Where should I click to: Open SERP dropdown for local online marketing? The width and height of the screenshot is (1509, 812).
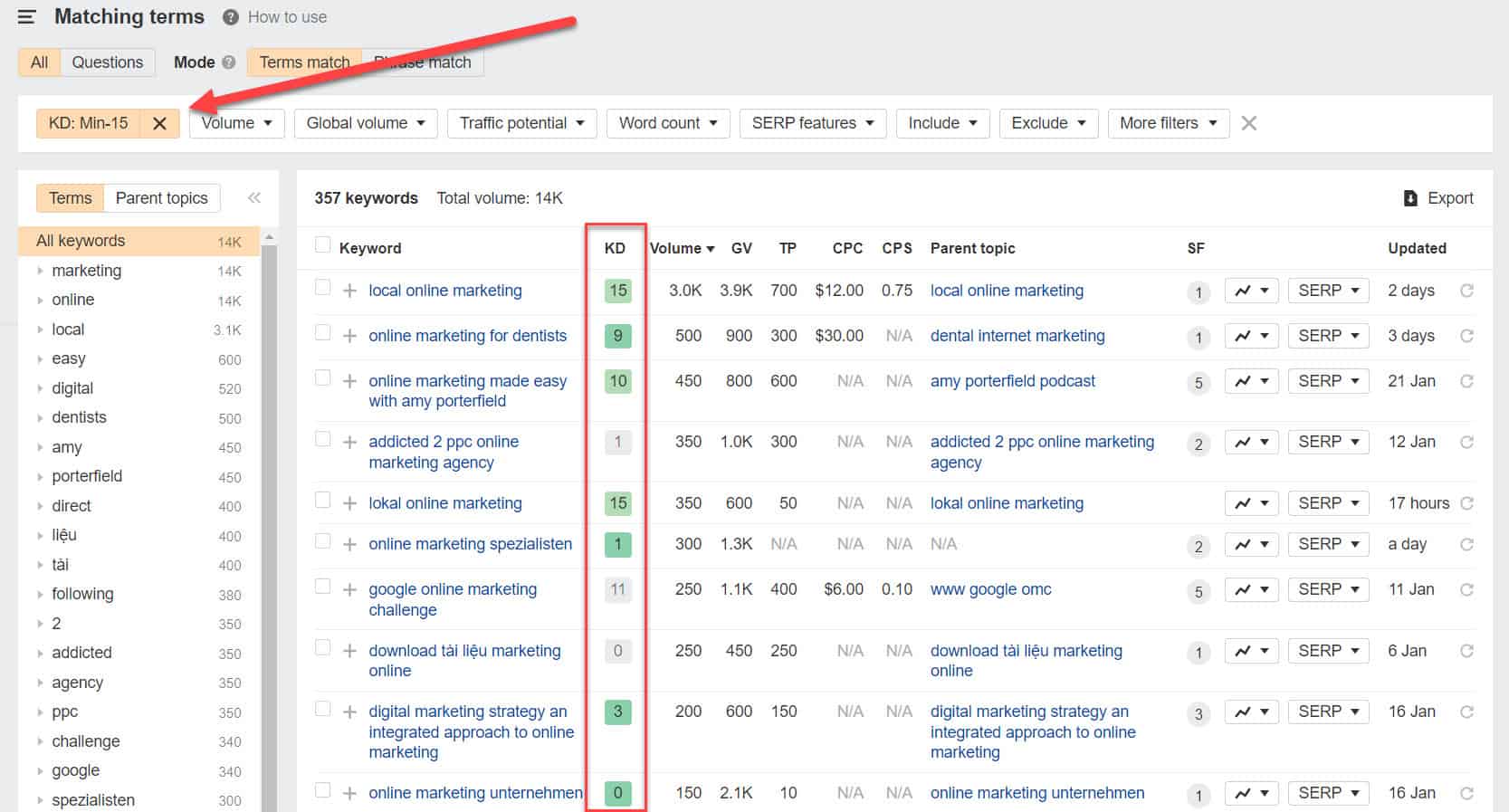[1329, 291]
